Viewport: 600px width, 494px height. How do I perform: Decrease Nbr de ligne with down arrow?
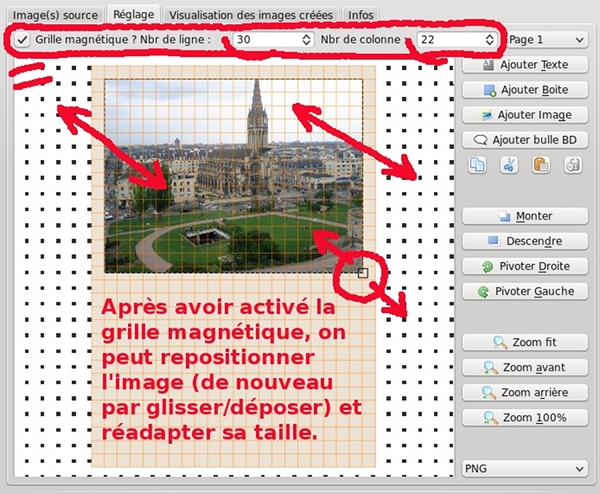pos(306,43)
